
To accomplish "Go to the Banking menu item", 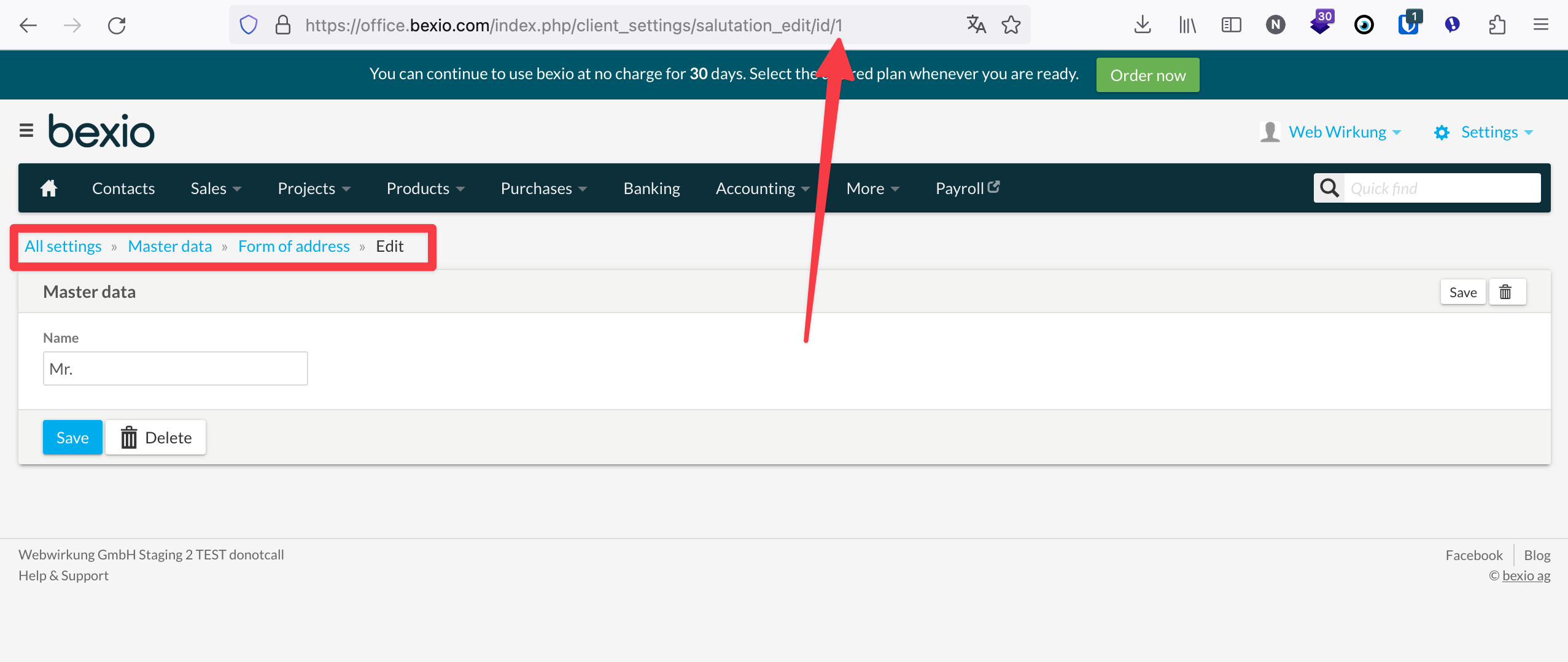I will click(651, 189).
